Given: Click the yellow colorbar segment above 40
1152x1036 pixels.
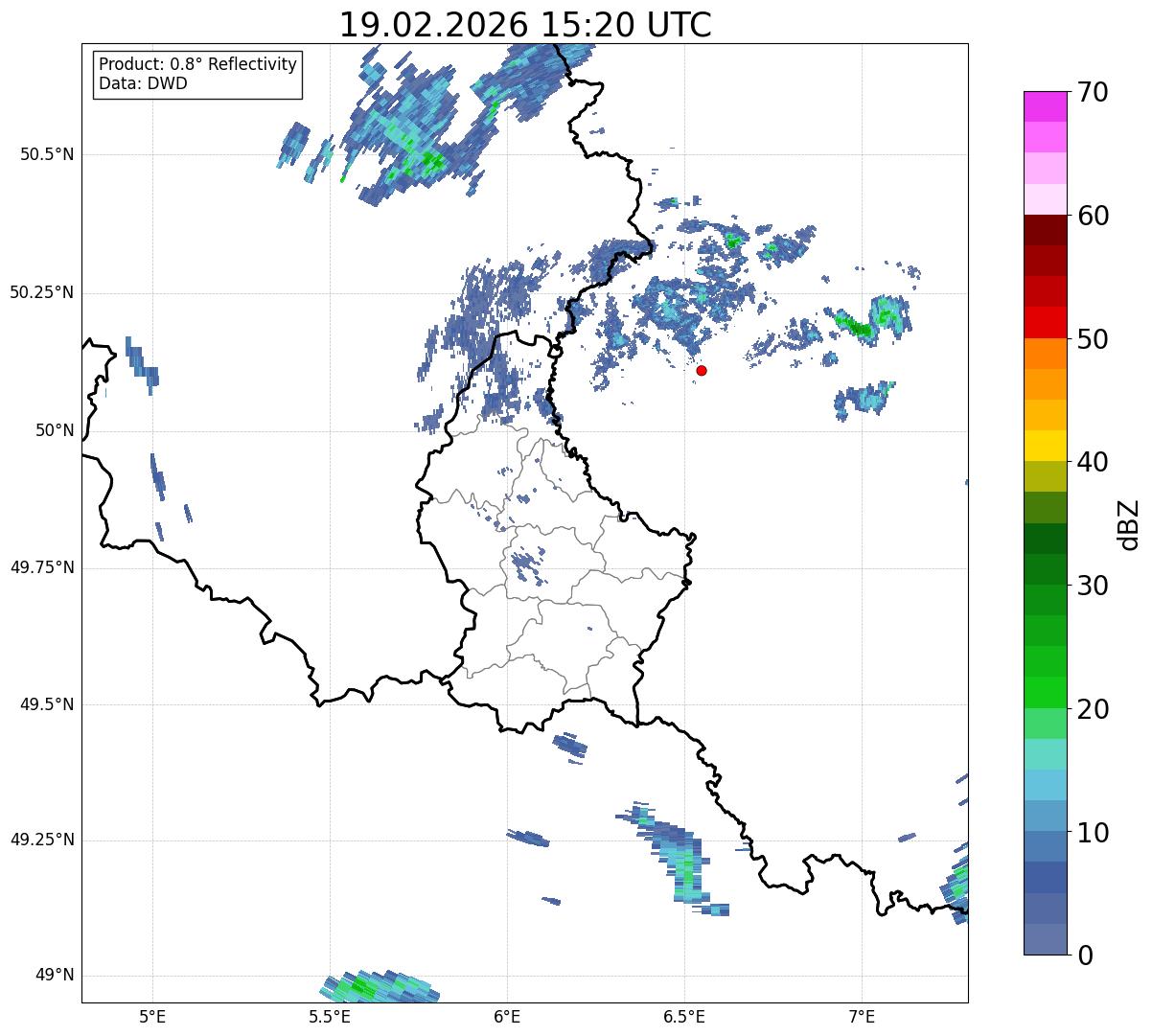Looking at the screenshot, I should click(1045, 446).
